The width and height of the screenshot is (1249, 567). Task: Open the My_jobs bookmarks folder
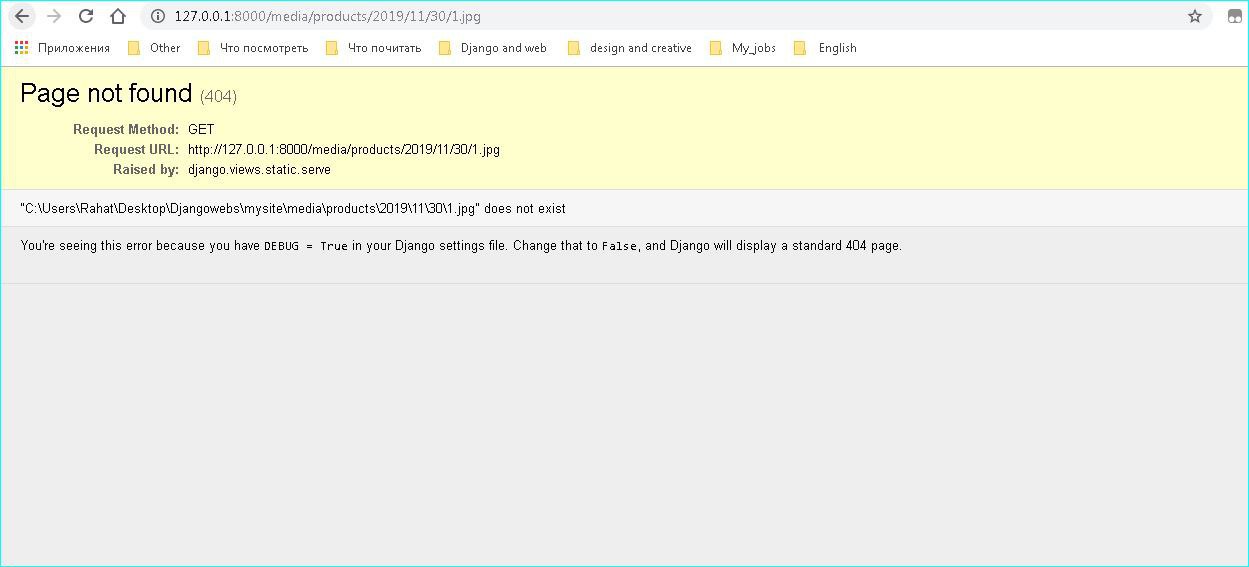click(x=742, y=48)
